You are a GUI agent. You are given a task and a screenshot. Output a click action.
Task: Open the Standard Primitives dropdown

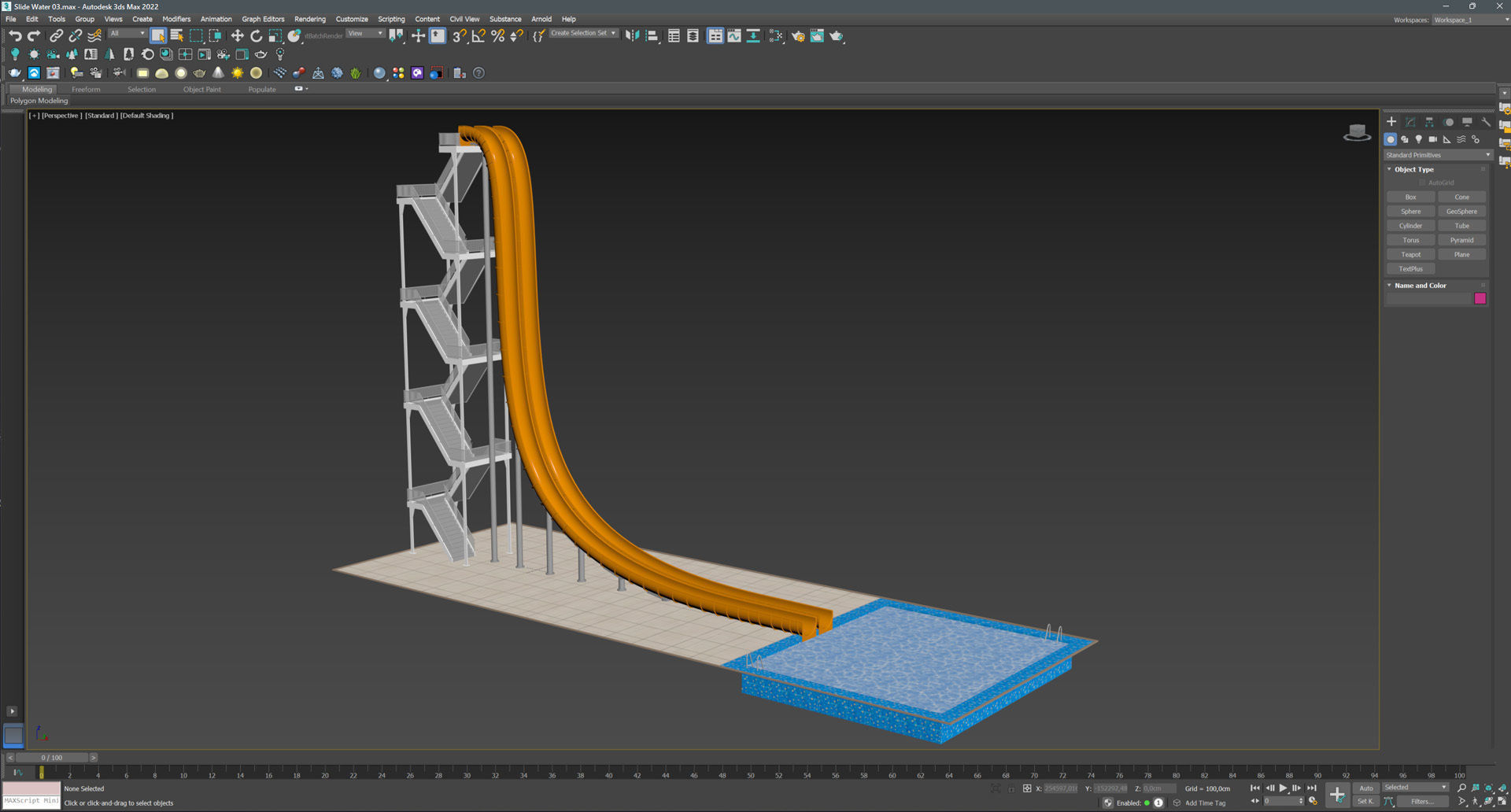point(1438,155)
